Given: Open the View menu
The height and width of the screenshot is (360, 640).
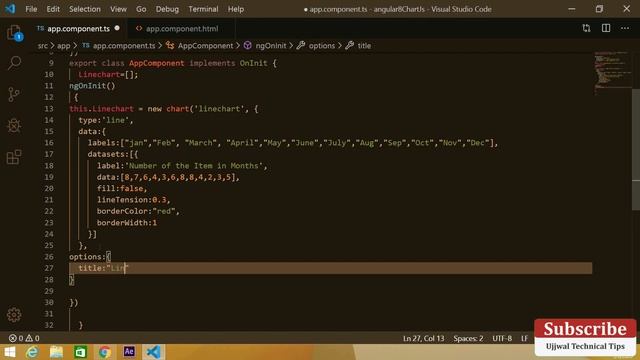Looking at the screenshot, I should click(x=118, y=9).
